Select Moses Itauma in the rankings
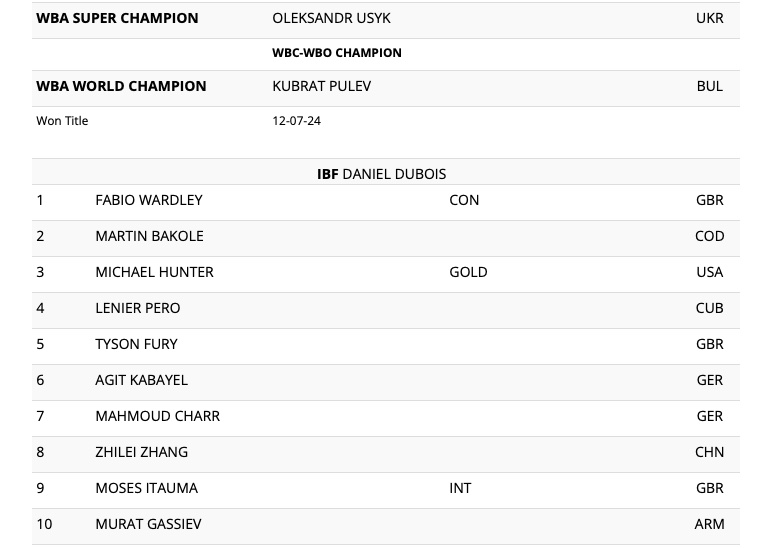The height and width of the screenshot is (548, 759). click(146, 488)
